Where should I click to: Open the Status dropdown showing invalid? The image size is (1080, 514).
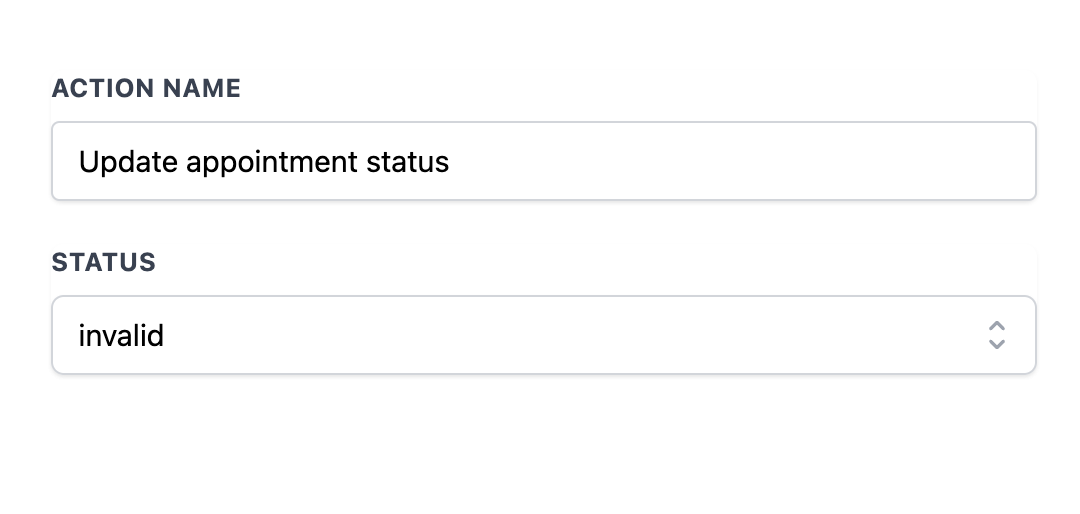tap(543, 335)
